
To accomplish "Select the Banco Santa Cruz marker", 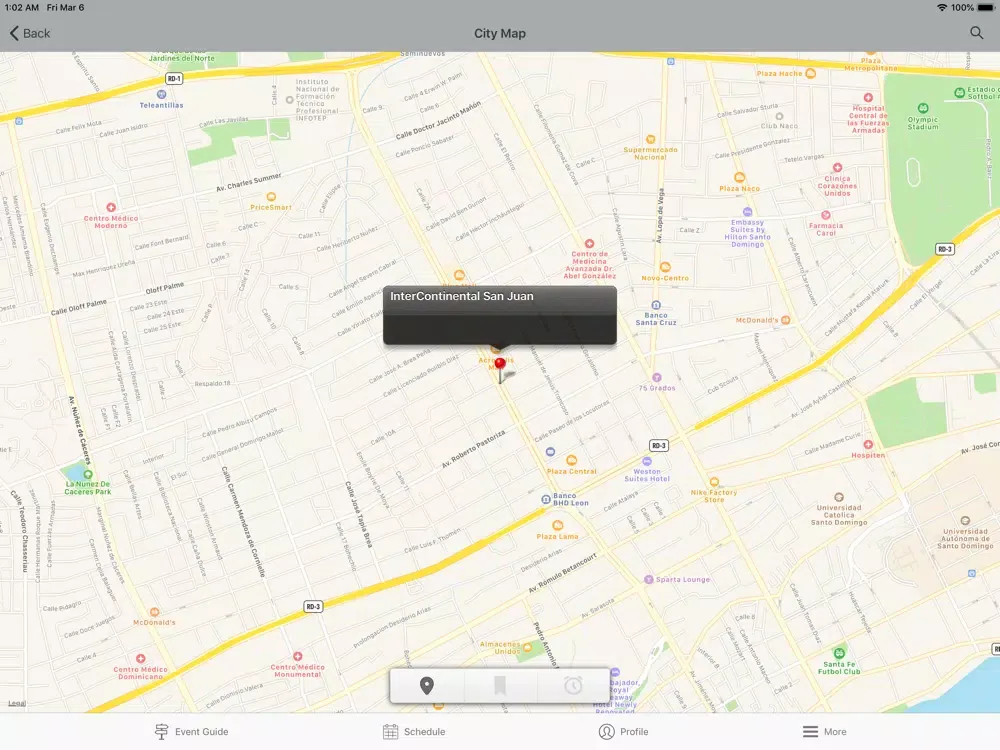I will pos(656,305).
